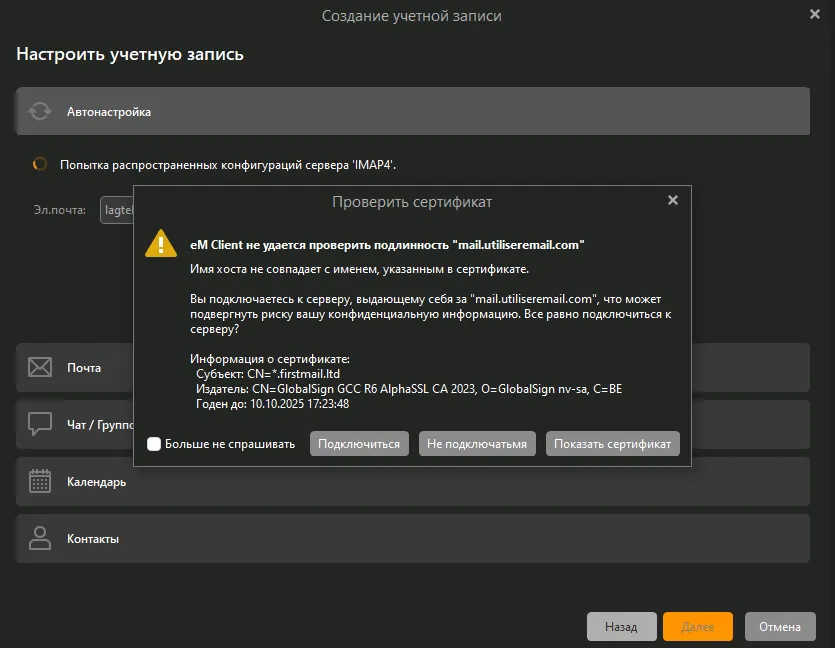The height and width of the screenshot is (648, 835).
Task: Click the Чат speech bubble icon
Action: (x=40, y=424)
